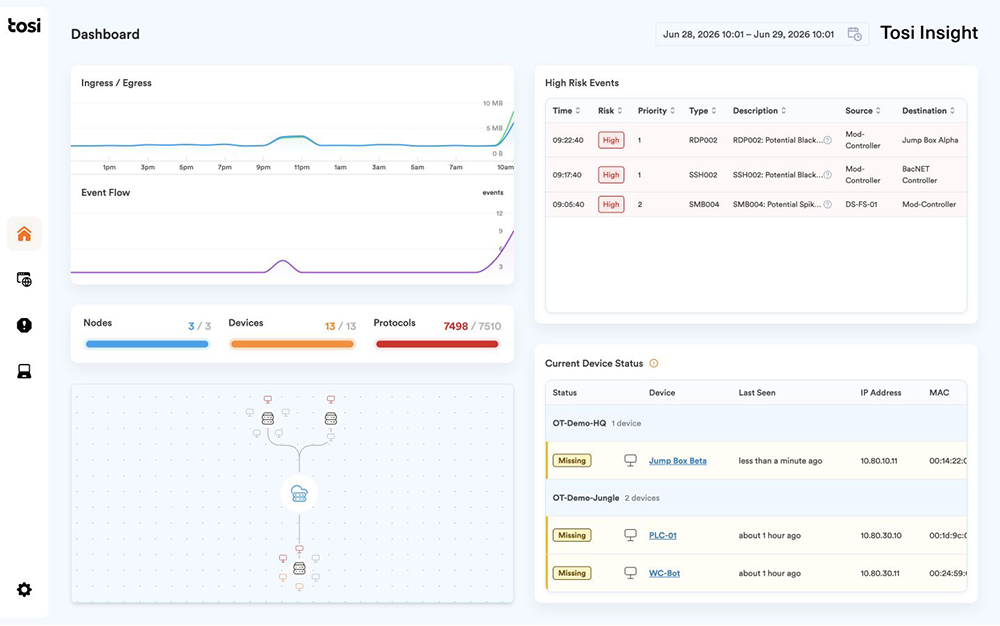Open the devices laptop sidebar icon
This screenshot has width=1000, height=626.
pyautogui.click(x=24, y=371)
